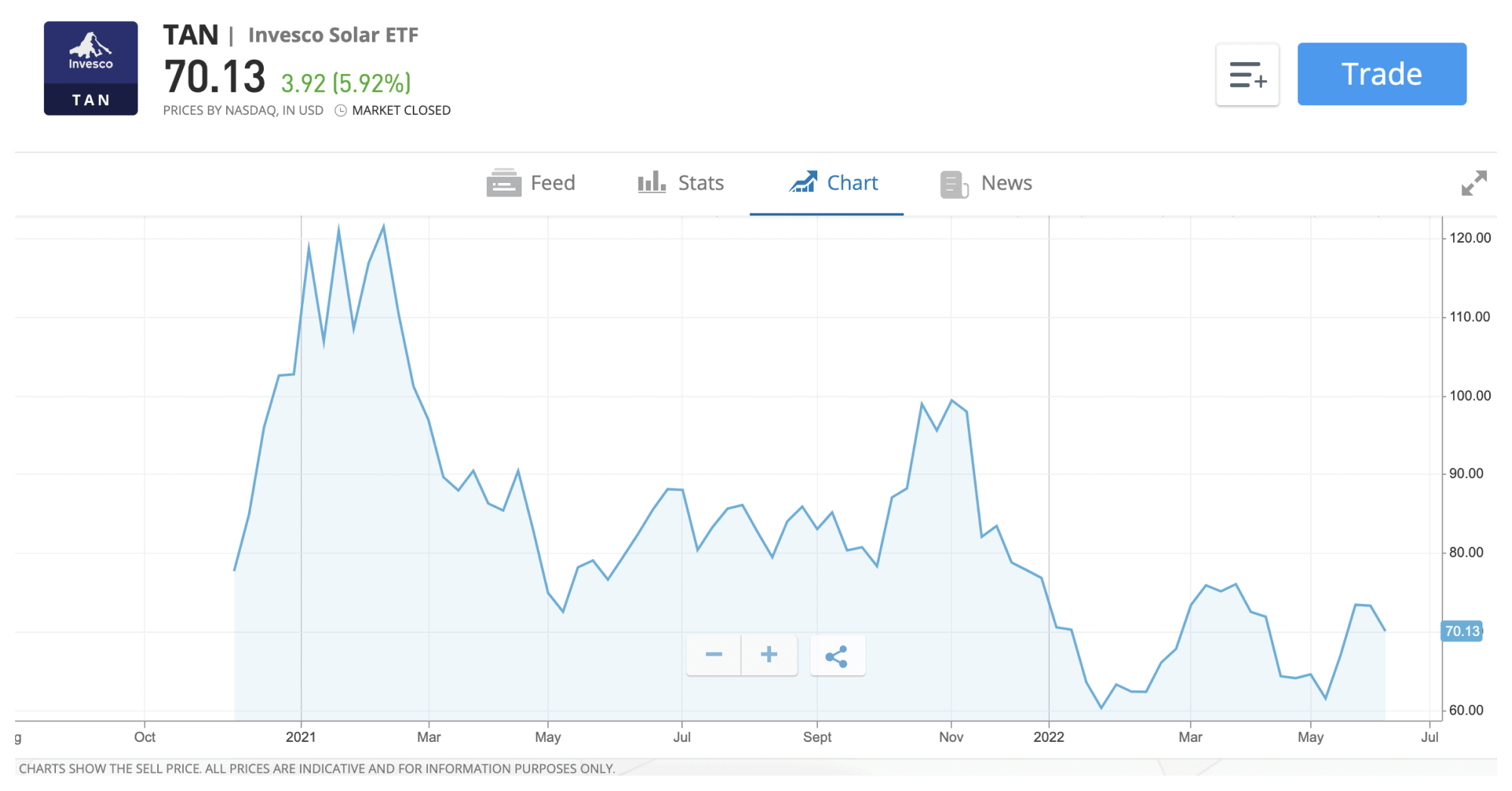The width and height of the screenshot is (1512, 791).
Task: Expand chart to fullscreen with arrows icon
Action: pos(1474,183)
